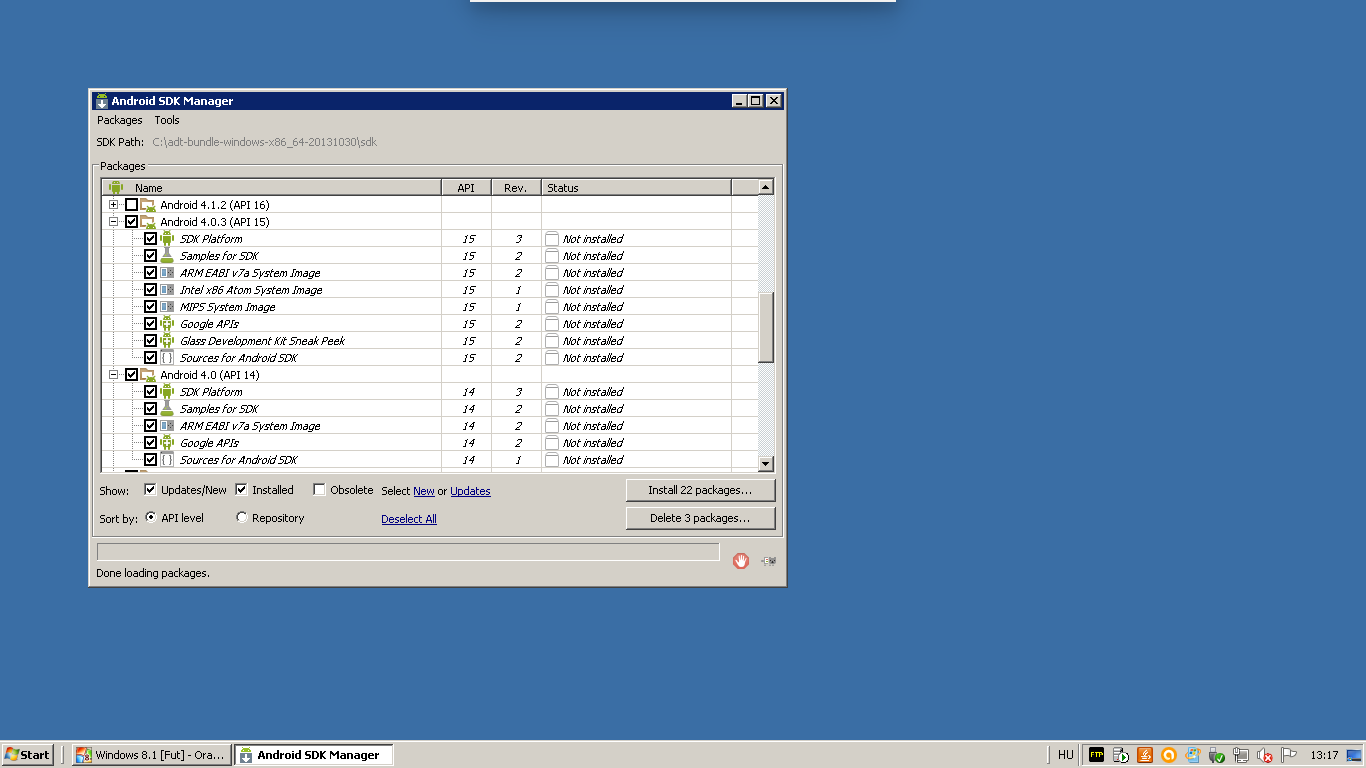Collapse the Android 4.0 (API 14) group
The width and height of the screenshot is (1366, 768).
pos(114,375)
